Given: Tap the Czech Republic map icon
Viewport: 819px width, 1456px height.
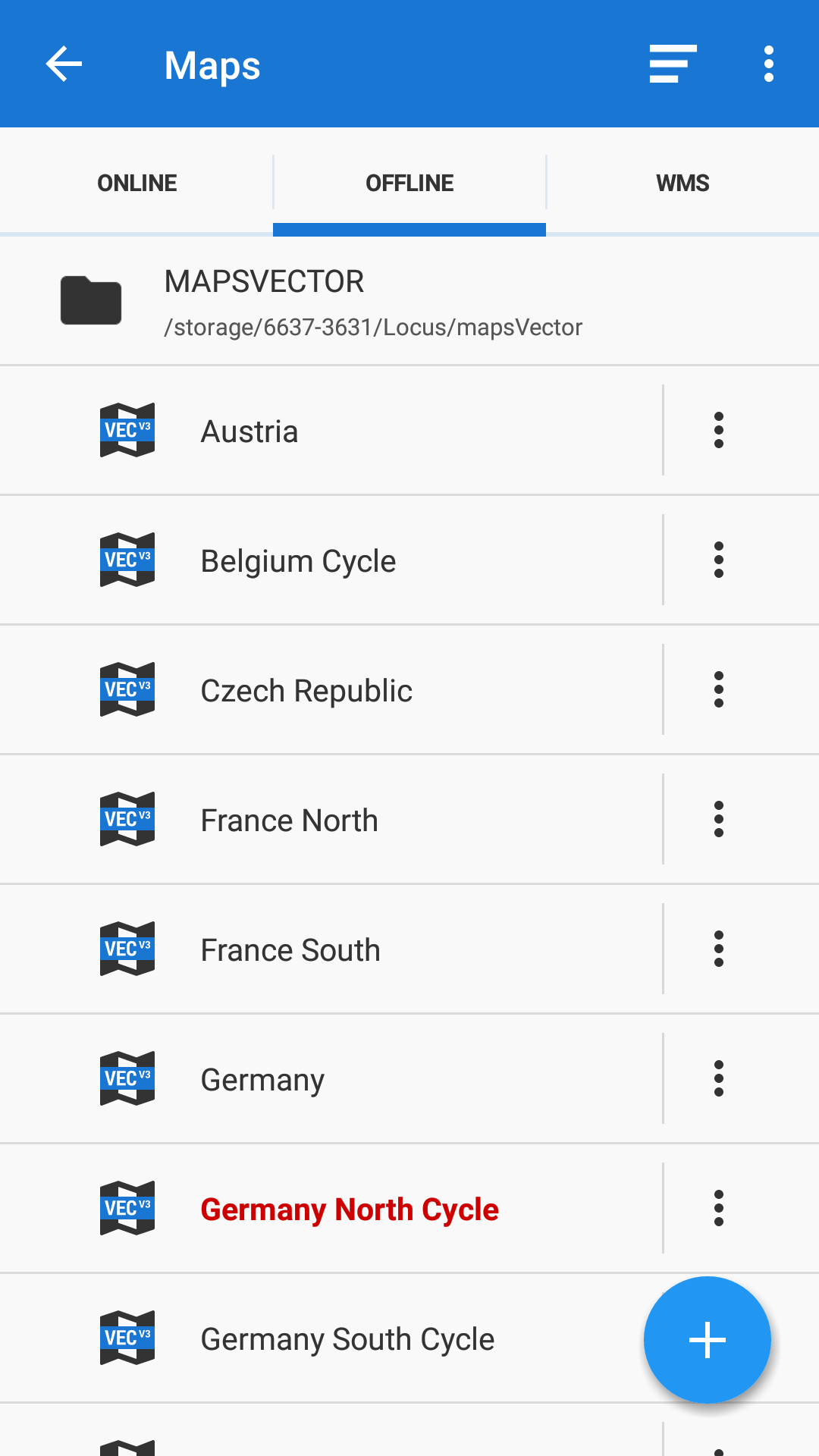Looking at the screenshot, I should (x=127, y=689).
